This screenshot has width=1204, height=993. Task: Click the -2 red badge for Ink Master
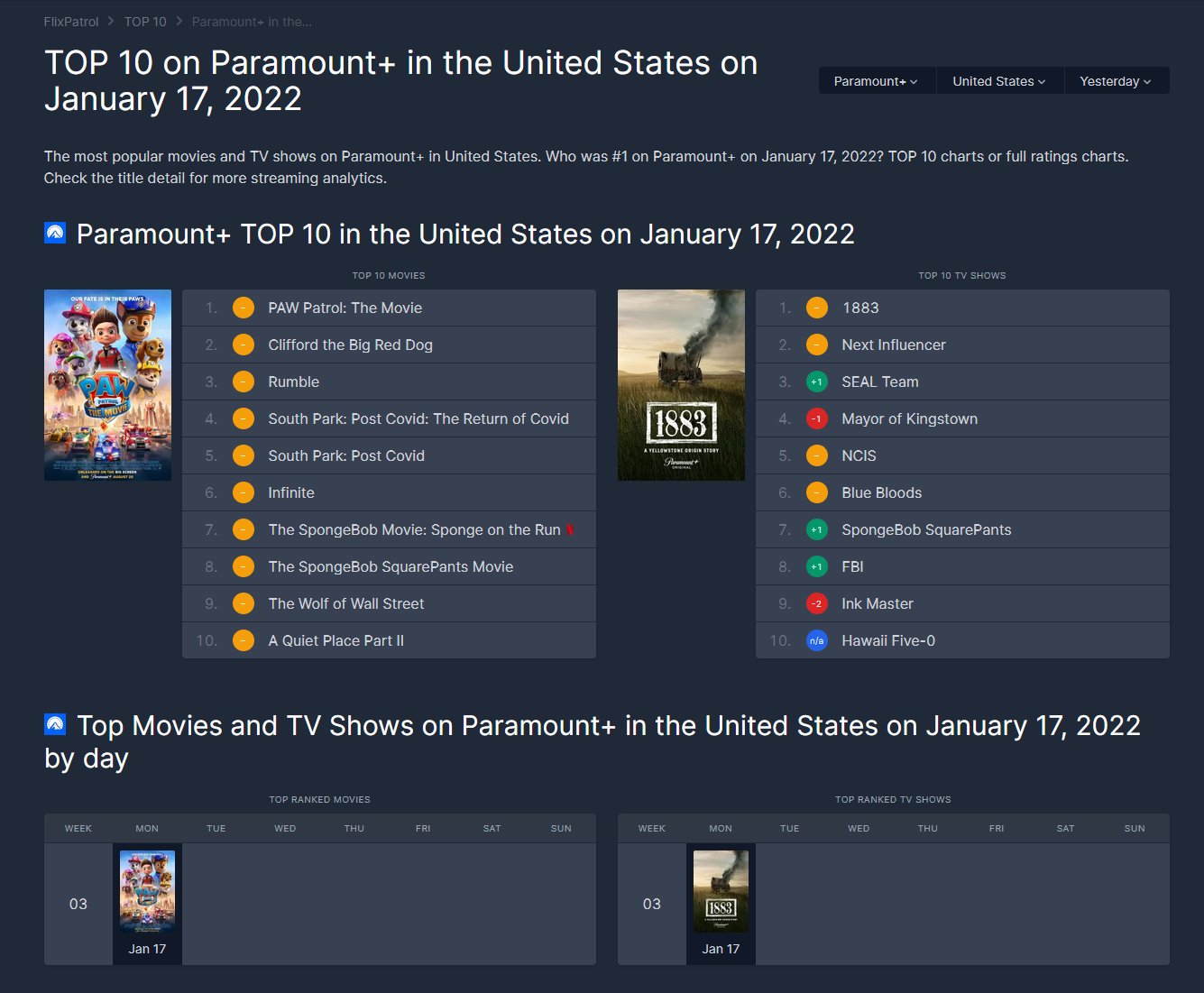click(x=816, y=603)
